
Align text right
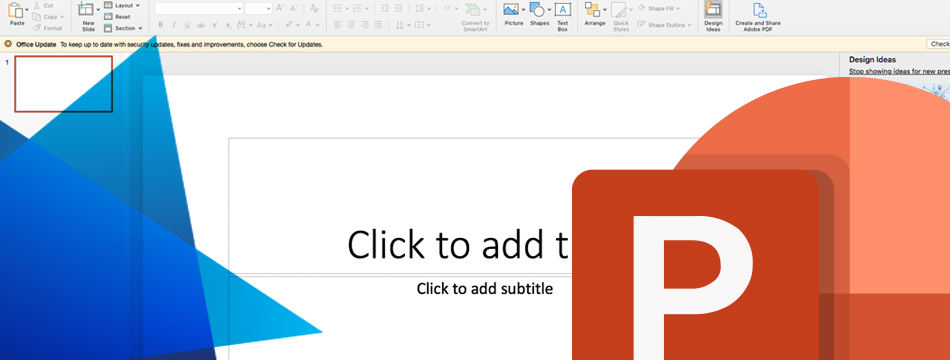[x=365, y=25]
